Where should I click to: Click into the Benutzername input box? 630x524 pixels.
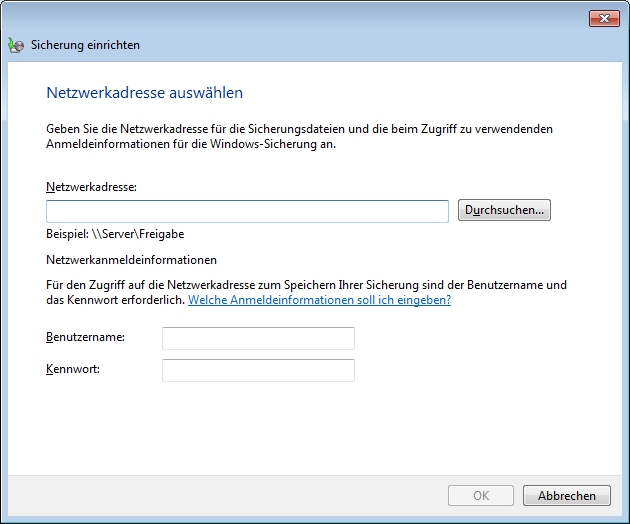point(258,338)
